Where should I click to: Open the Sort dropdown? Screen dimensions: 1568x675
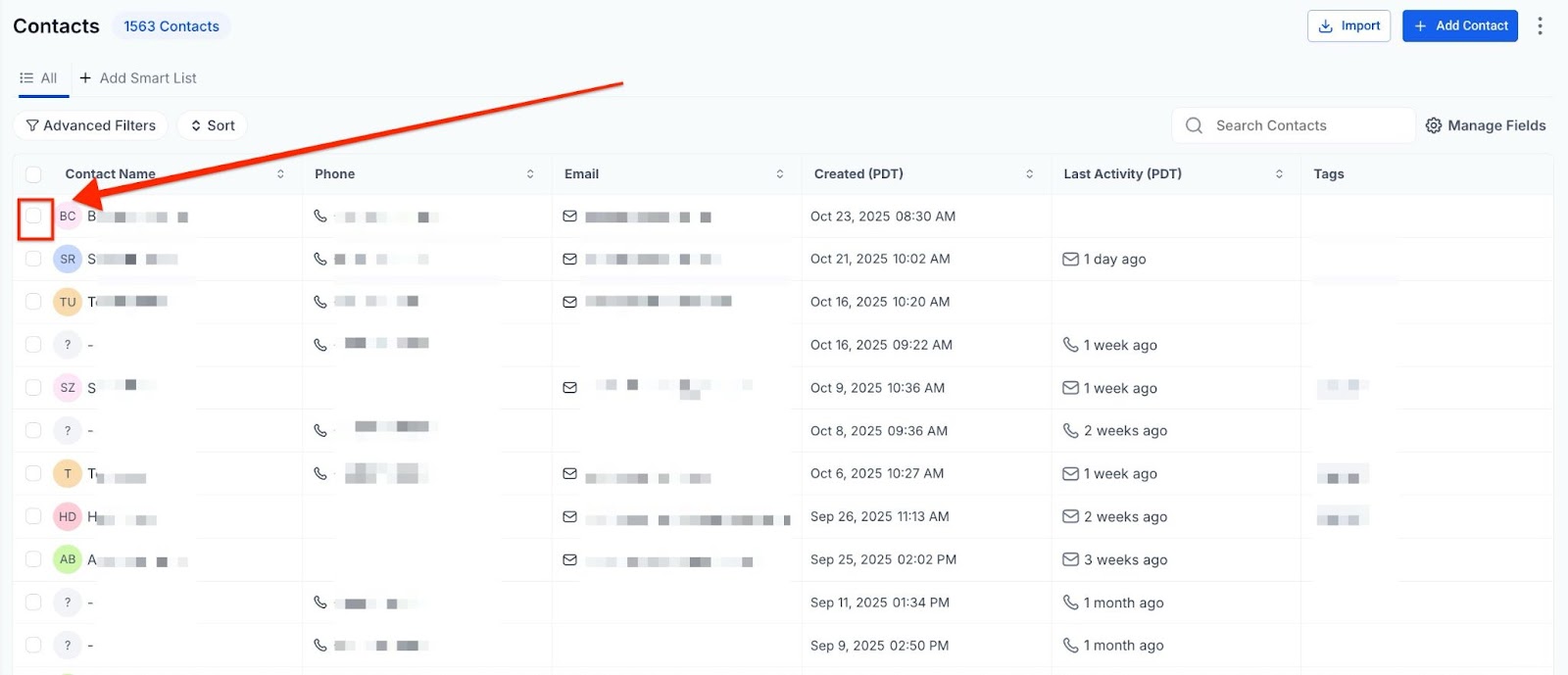tap(213, 125)
